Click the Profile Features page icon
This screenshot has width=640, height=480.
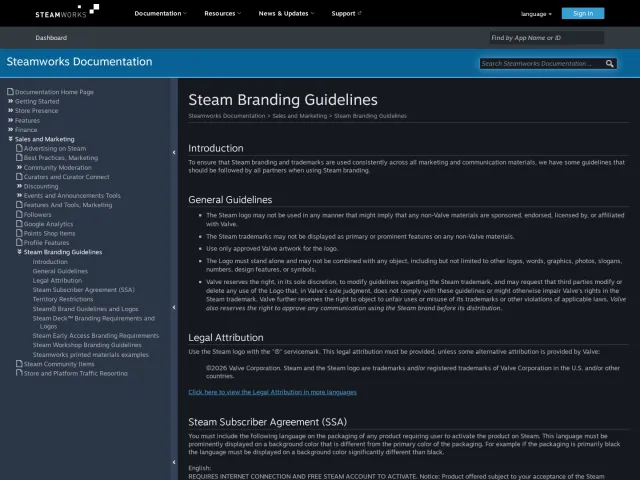tap(19, 242)
